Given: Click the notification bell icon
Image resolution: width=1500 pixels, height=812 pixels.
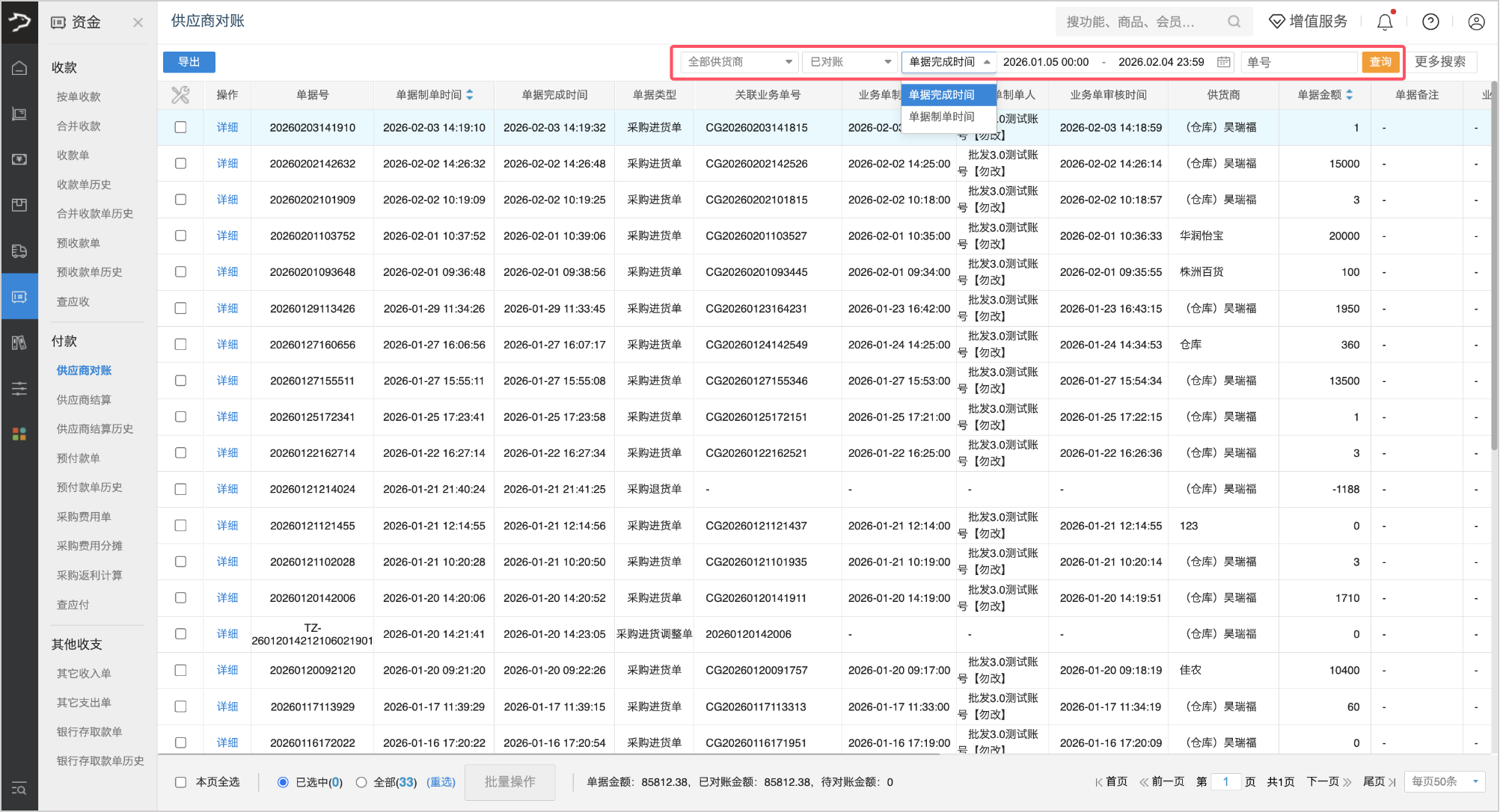Looking at the screenshot, I should point(1385,22).
